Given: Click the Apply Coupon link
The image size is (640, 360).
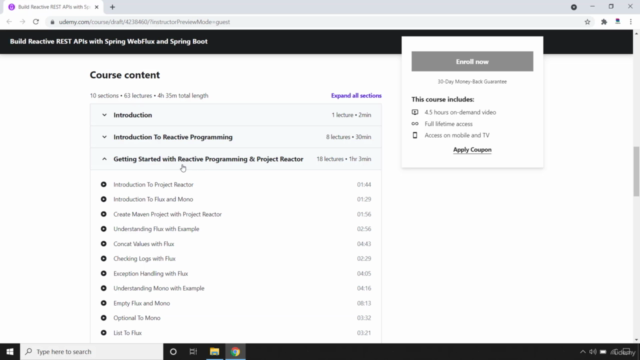Looking at the screenshot, I should (472, 150).
